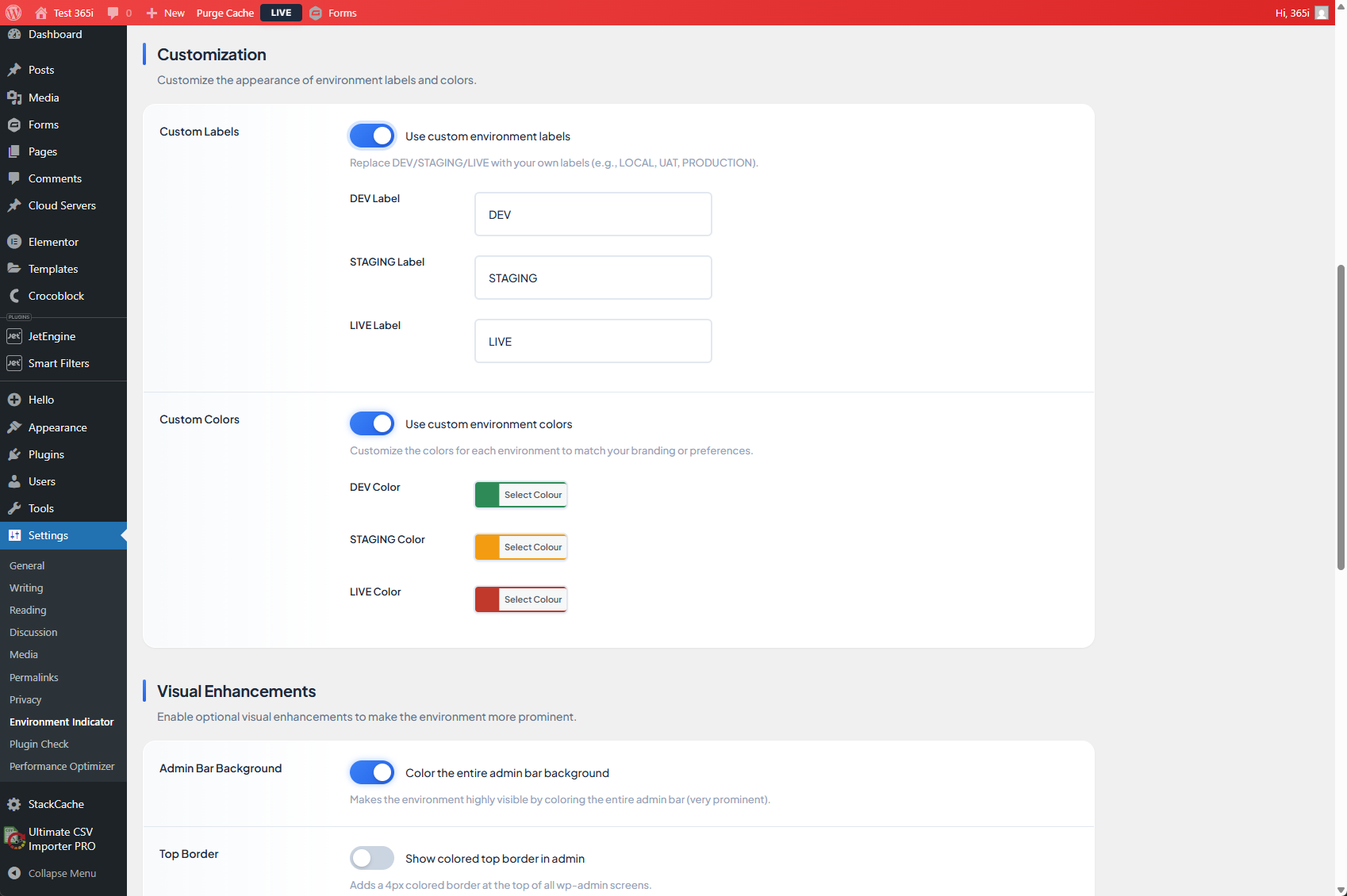Open Ultimate CSV Importer PRO
This screenshot has height=896, width=1347.
60,839
